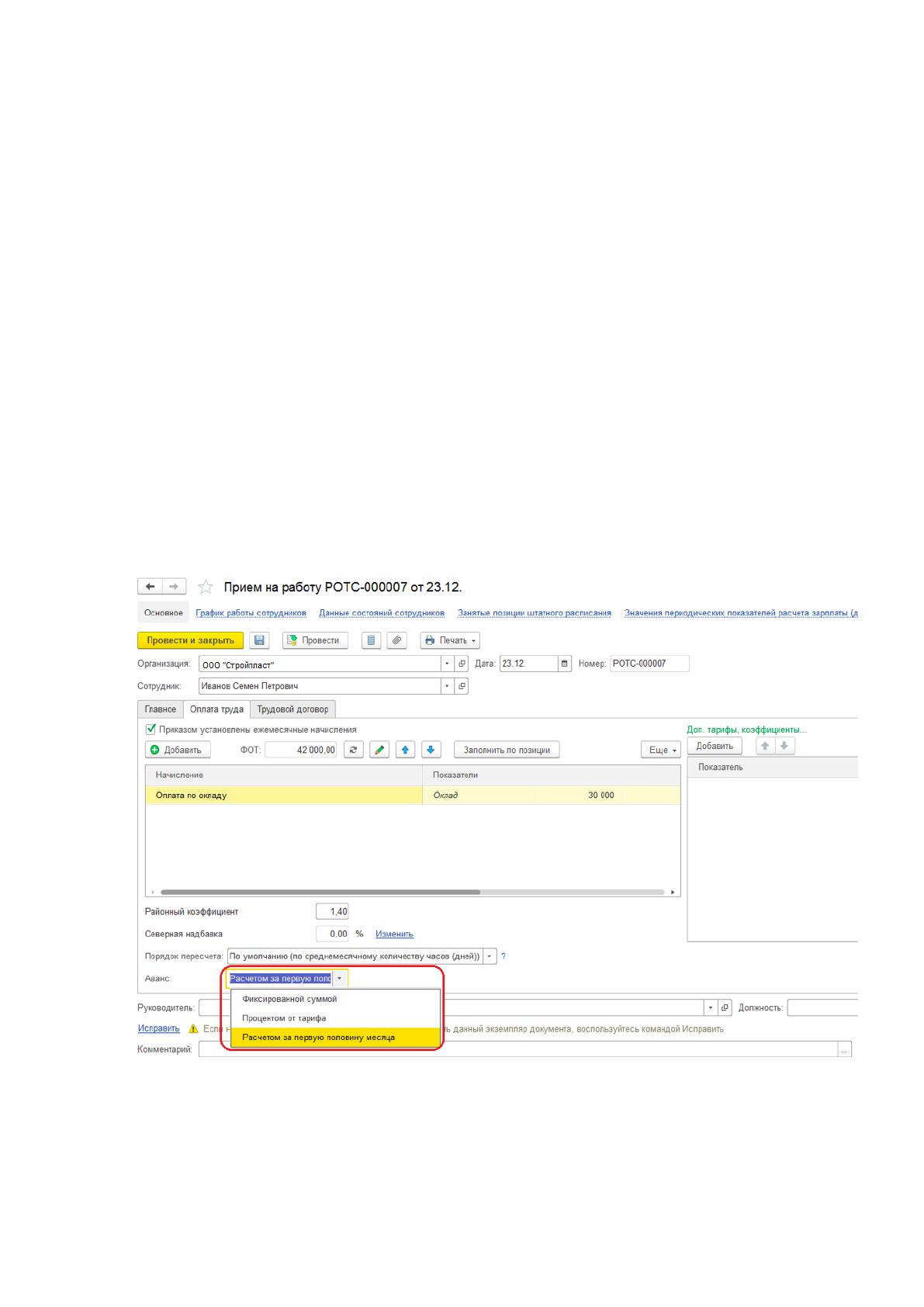The image size is (924, 1307).
Task: Click the green pencil edit icon
Action: 379,750
